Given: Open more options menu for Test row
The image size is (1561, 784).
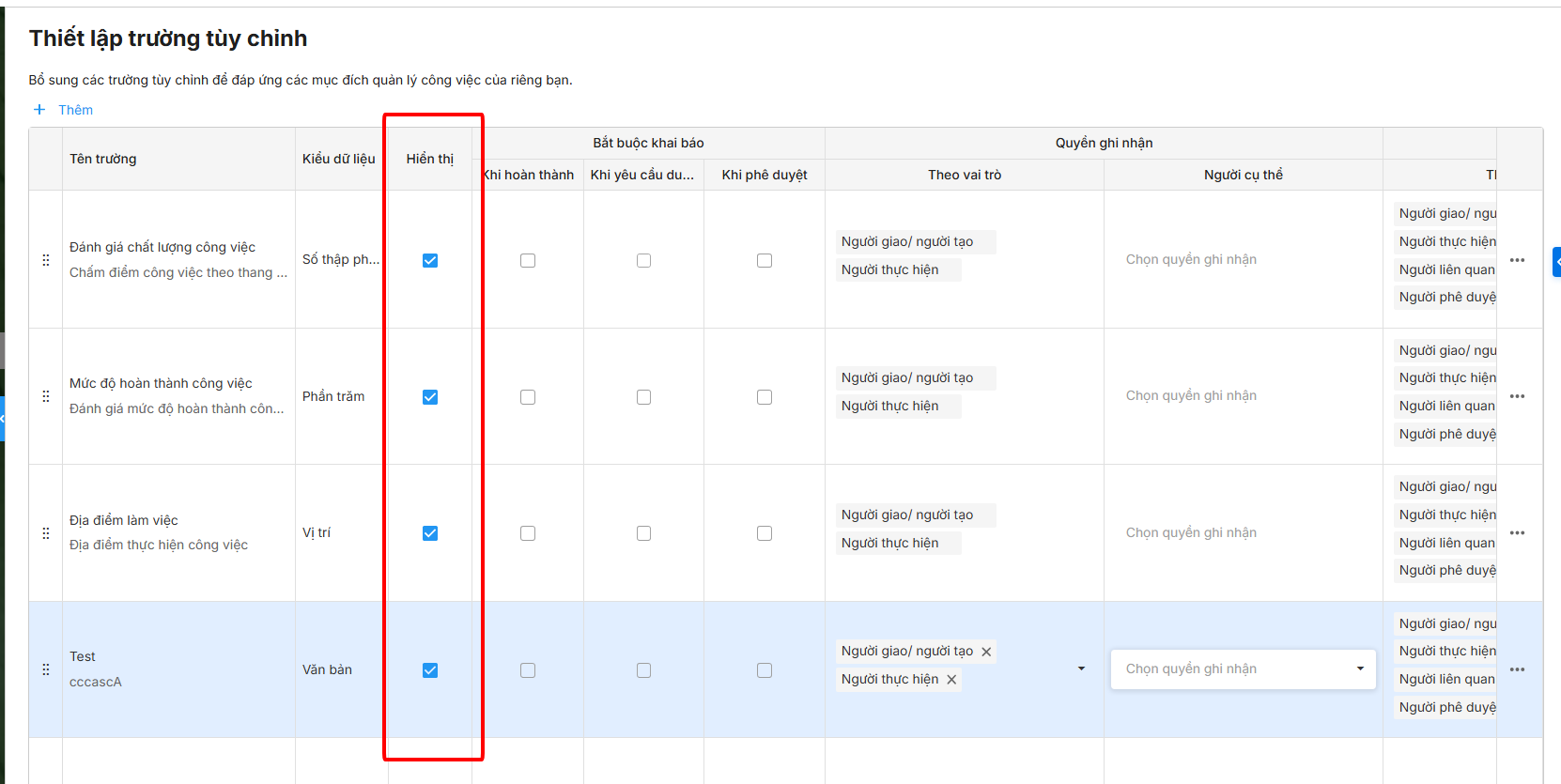Looking at the screenshot, I should coord(1517,669).
